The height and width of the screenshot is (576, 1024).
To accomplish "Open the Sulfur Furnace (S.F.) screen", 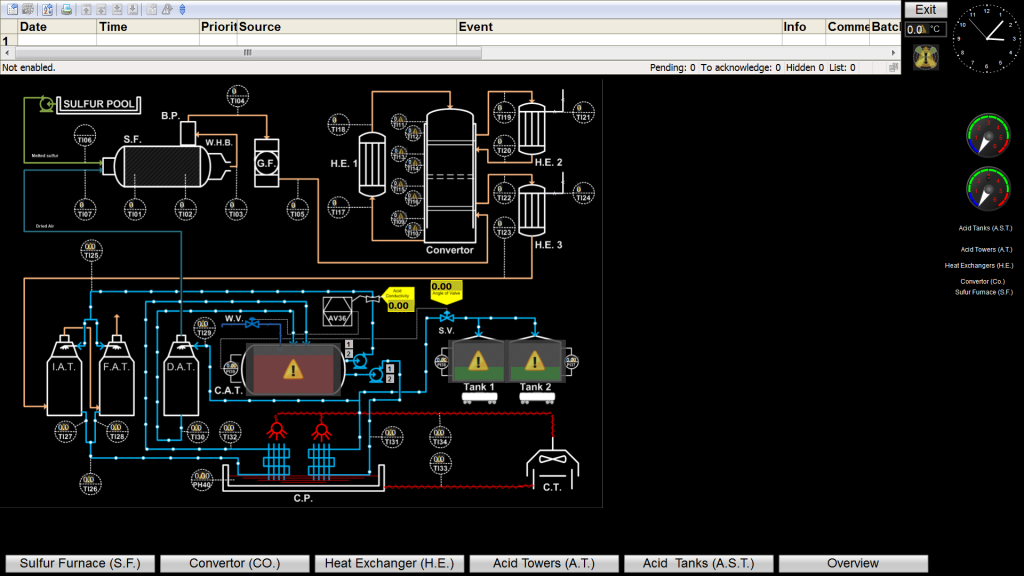I will pyautogui.click(x=80, y=563).
